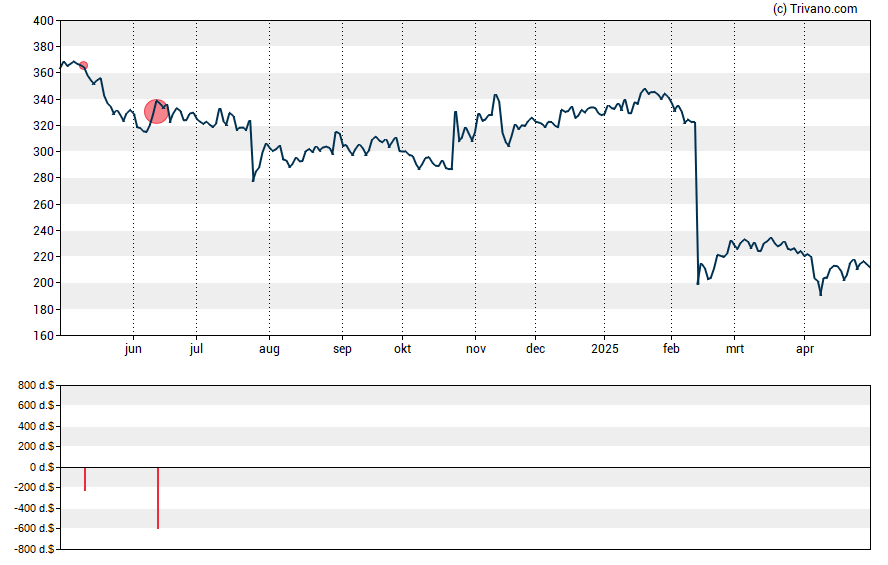The width and height of the screenshot is (888, 565).
Task: Click the '280' price axis label
Action: [x=44, y=178]
